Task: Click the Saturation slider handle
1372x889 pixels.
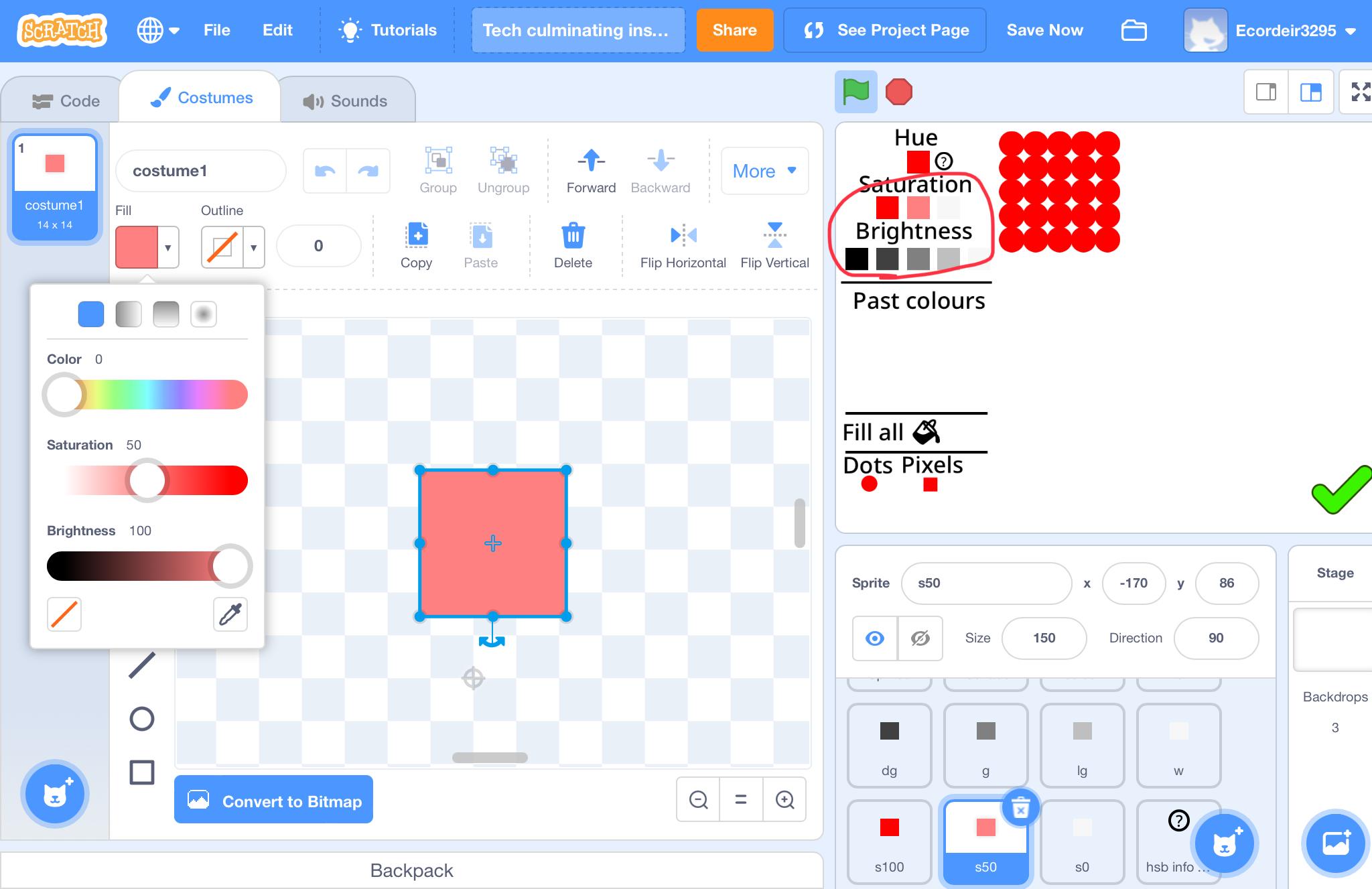Action: 147,480
